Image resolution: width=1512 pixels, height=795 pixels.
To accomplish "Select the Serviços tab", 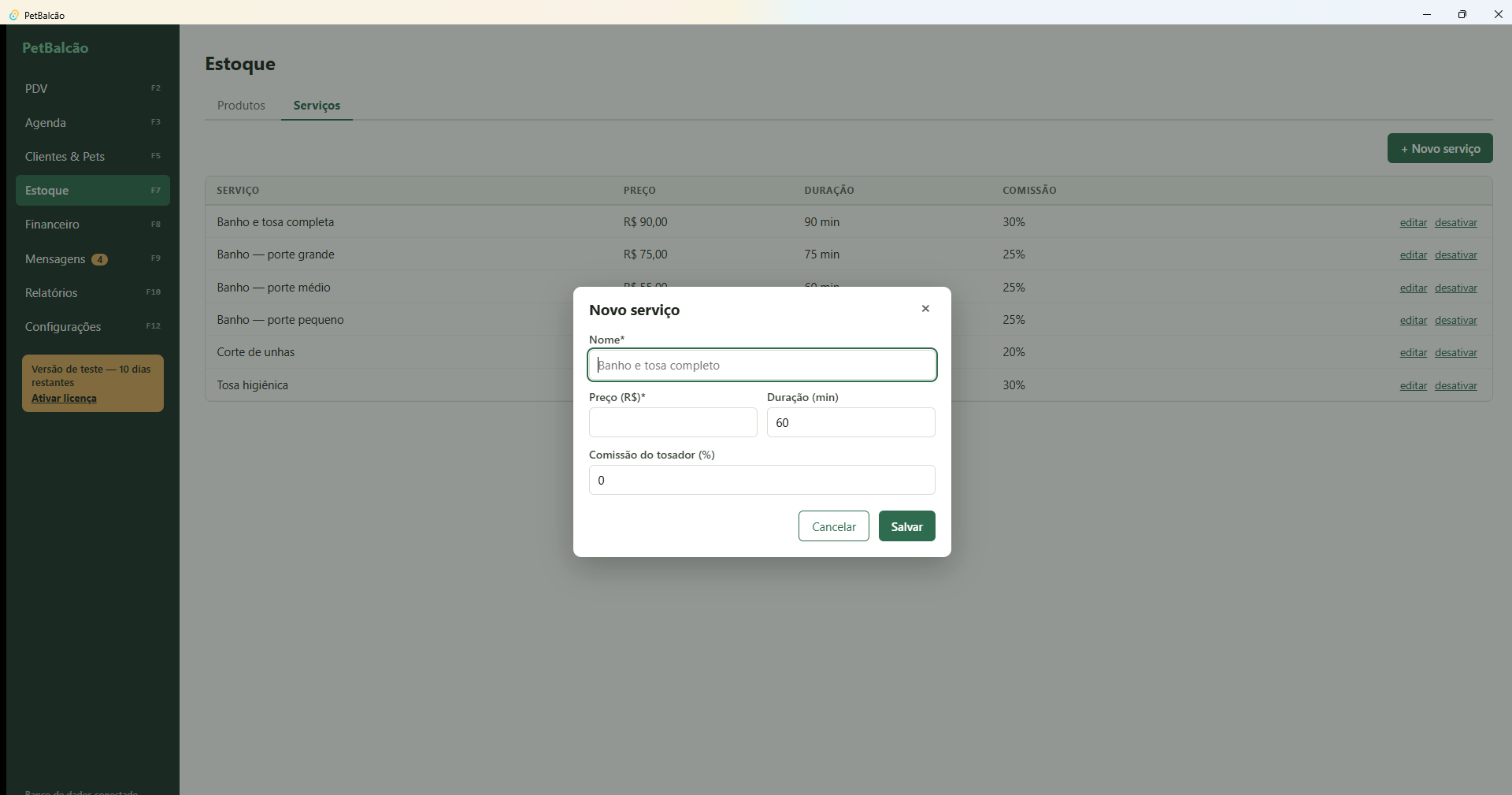I will click(317, 106).
